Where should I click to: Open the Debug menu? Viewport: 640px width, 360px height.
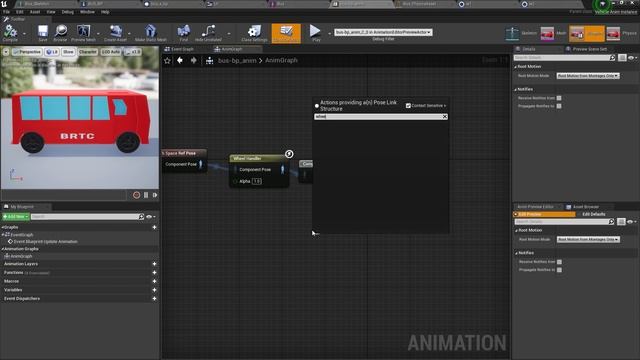67,12
